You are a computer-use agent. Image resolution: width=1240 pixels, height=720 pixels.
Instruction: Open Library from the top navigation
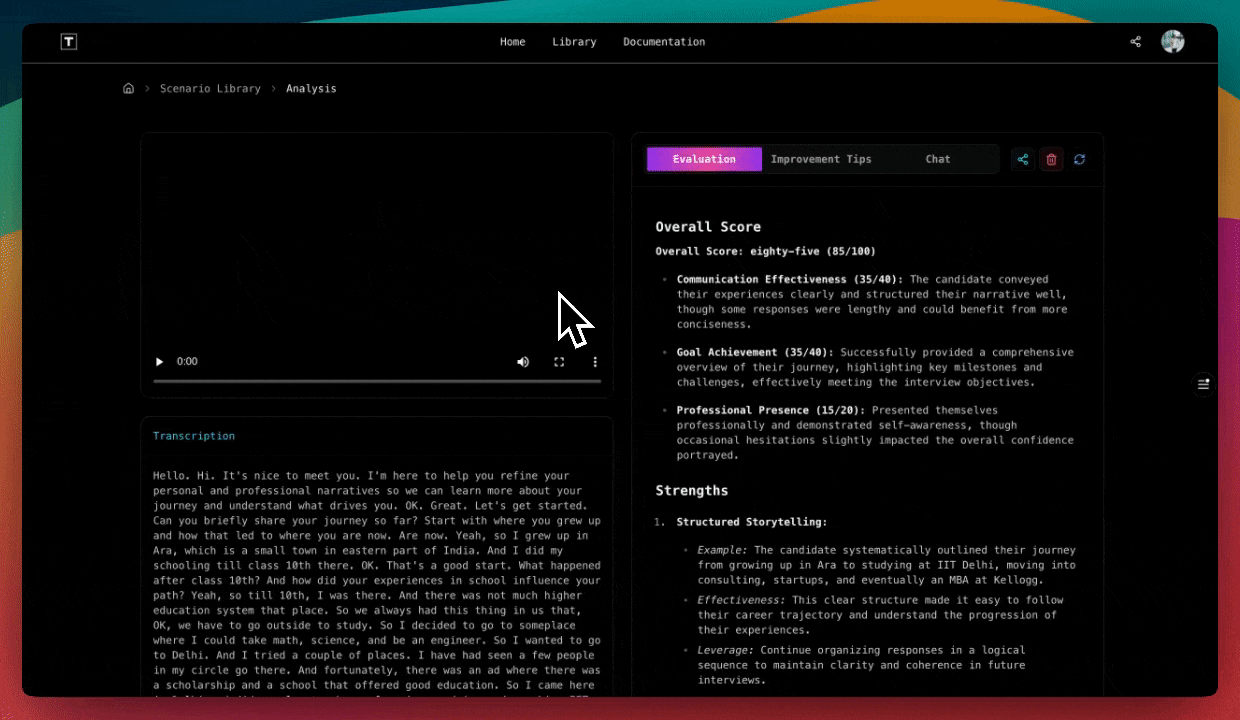574,42
